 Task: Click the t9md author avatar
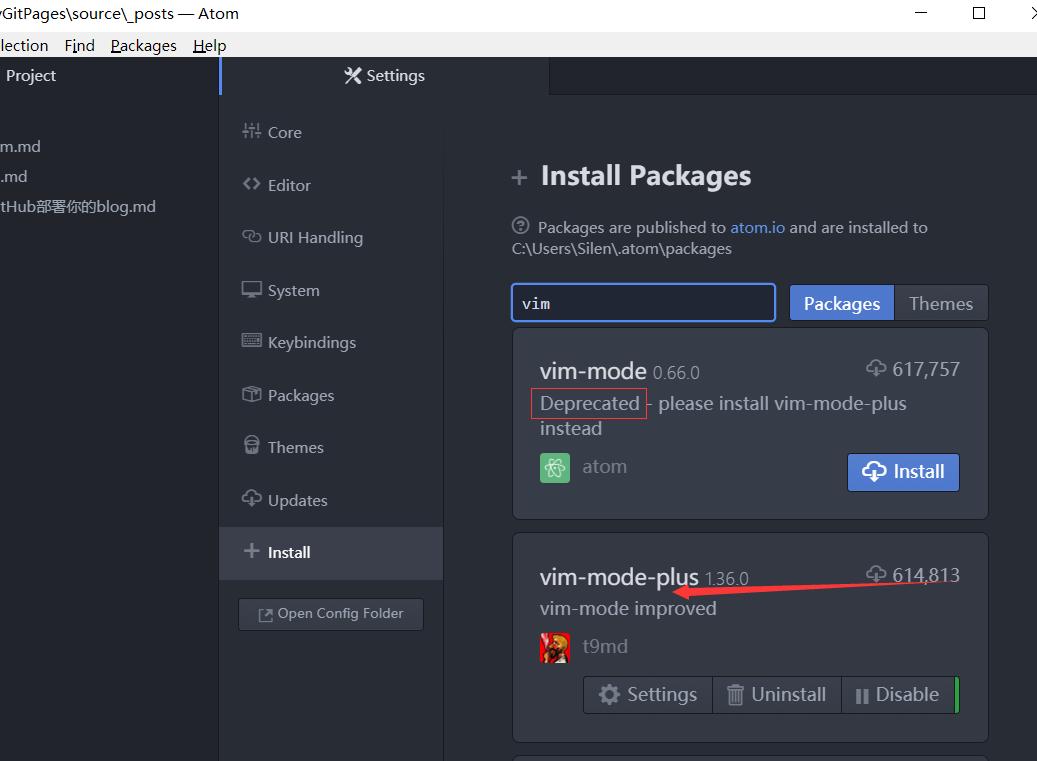(555, 648)
